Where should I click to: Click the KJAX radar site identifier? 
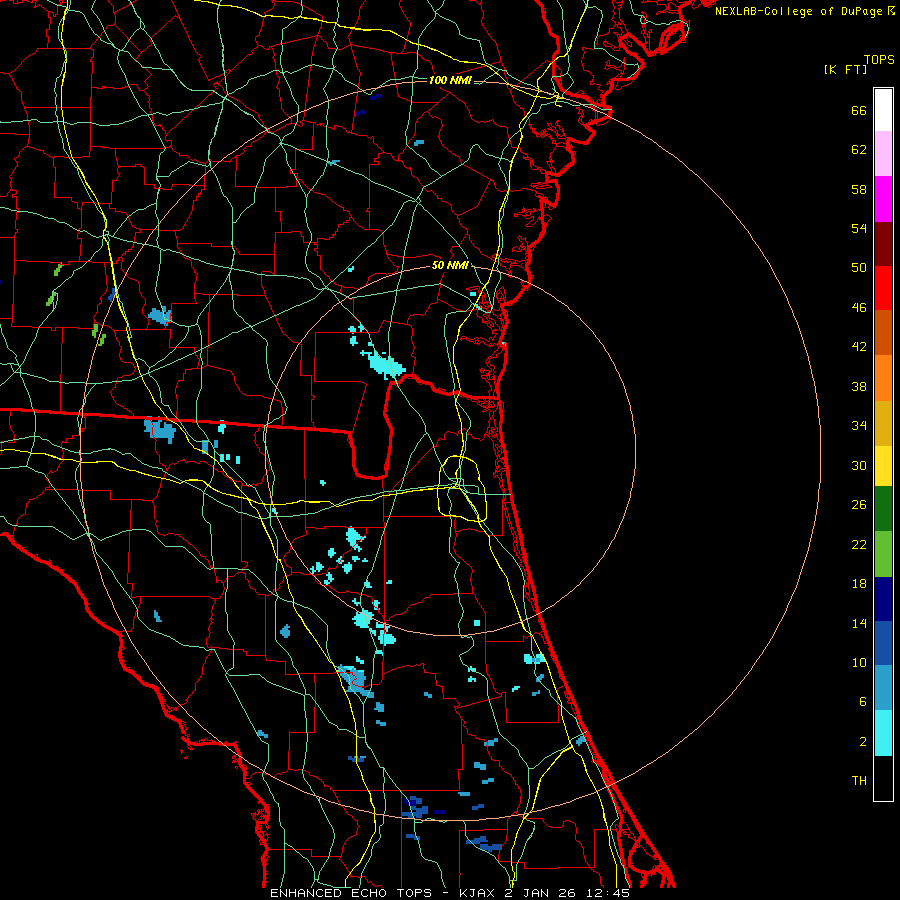click(x=478, y=893)
